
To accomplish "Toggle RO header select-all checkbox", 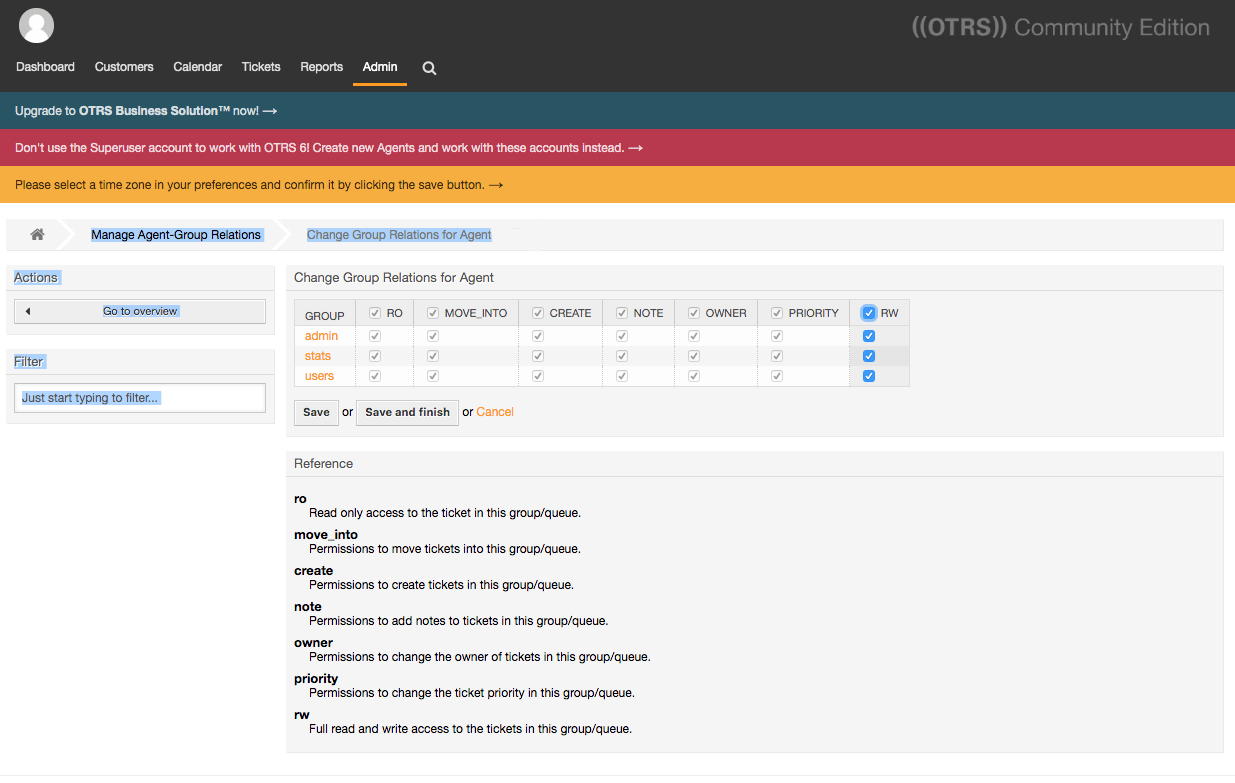I will pos(375,313).
